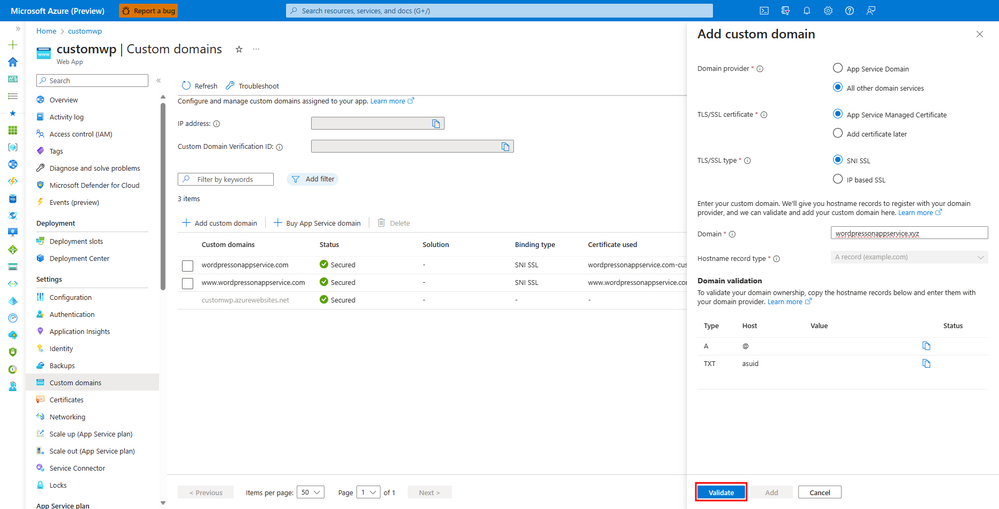The width and height of the screenshot is (999, 509).
Task: Copy the IP address value
Action: pos(436,124)
